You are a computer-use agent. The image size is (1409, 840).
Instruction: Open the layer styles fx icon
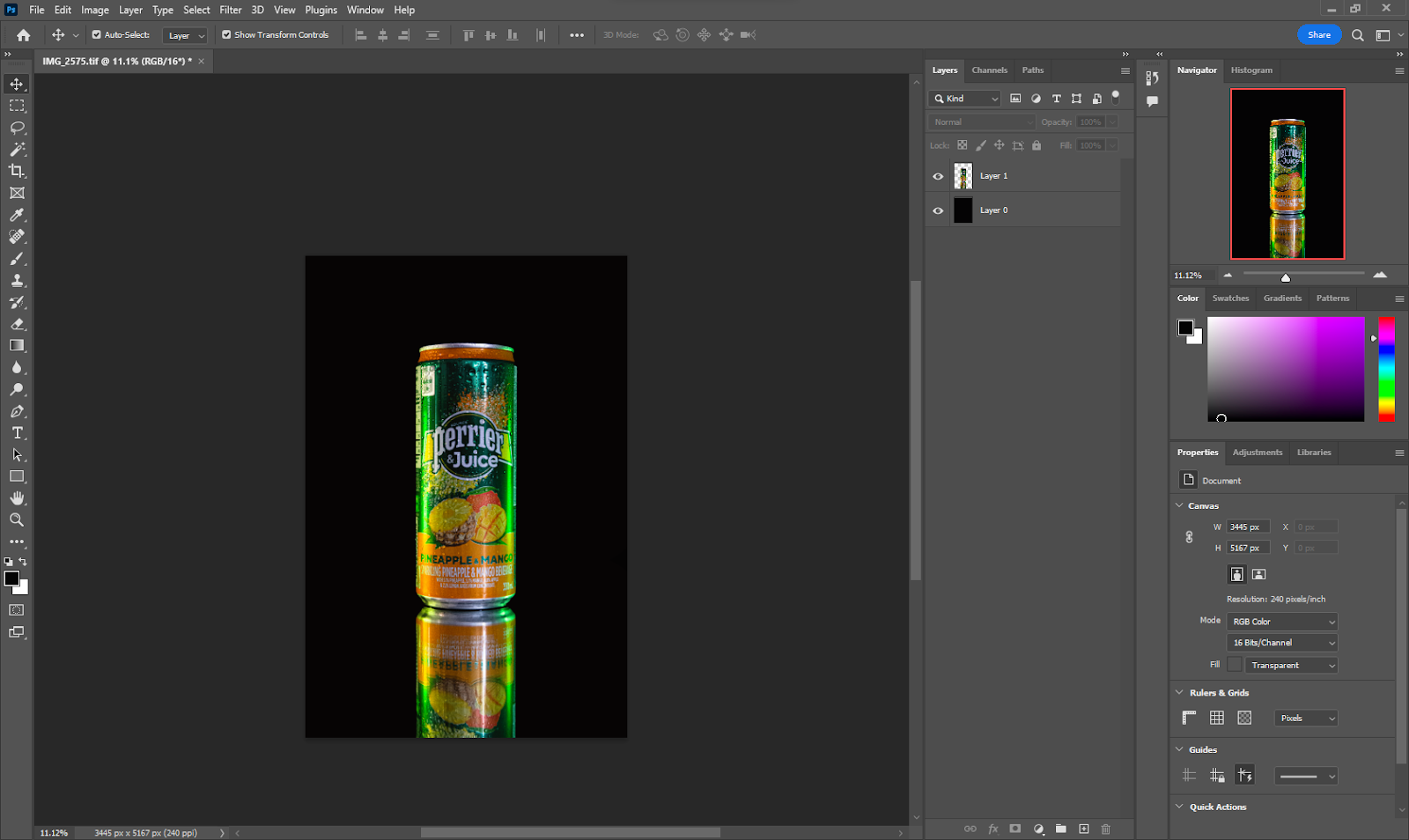(993, 829)
